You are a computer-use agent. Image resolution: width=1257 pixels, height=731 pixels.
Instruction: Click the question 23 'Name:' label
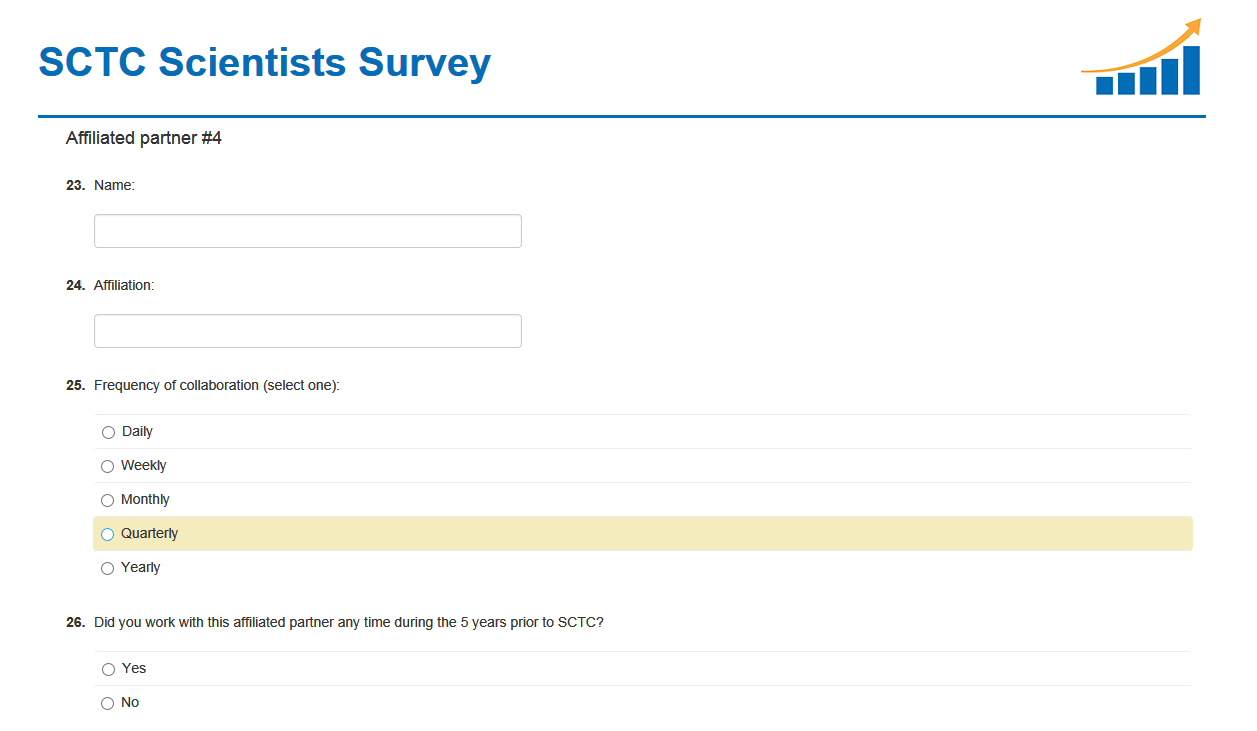point(114,185)
